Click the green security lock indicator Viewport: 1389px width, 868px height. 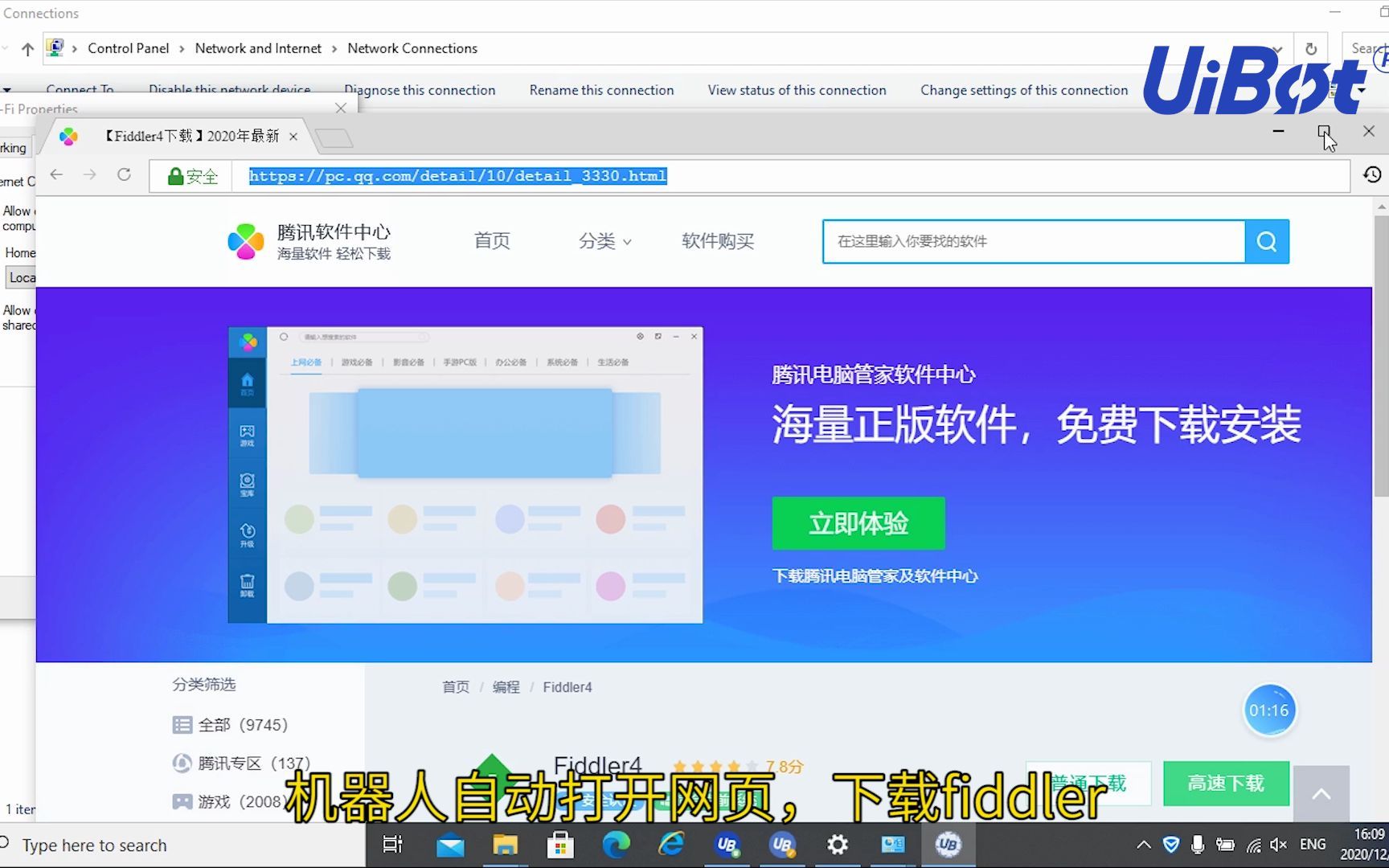(x=193, y=177)
